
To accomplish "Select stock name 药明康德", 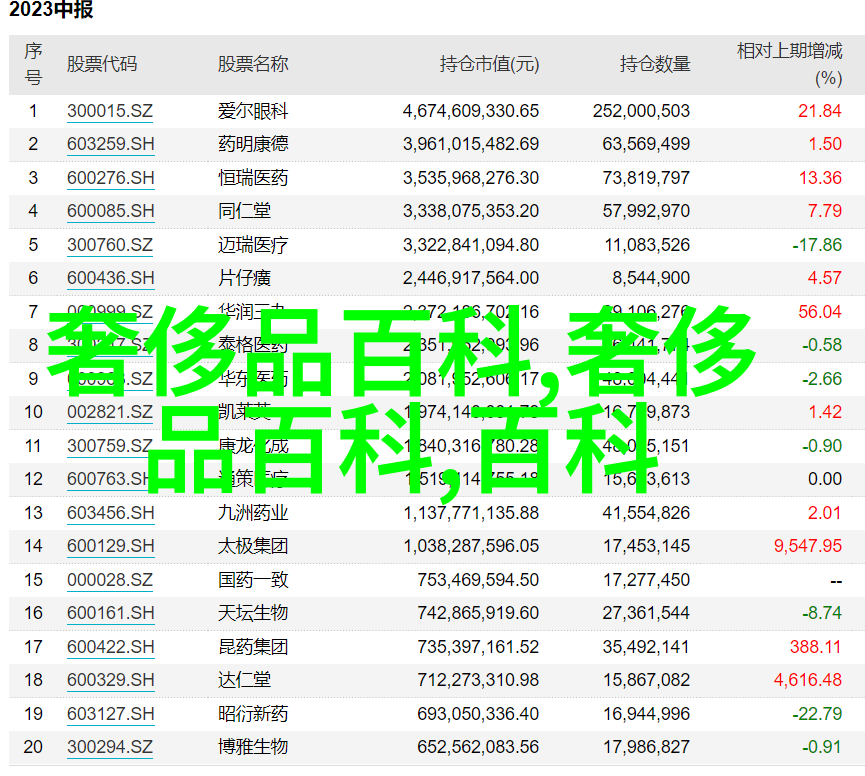I will [x=253, y=145].
